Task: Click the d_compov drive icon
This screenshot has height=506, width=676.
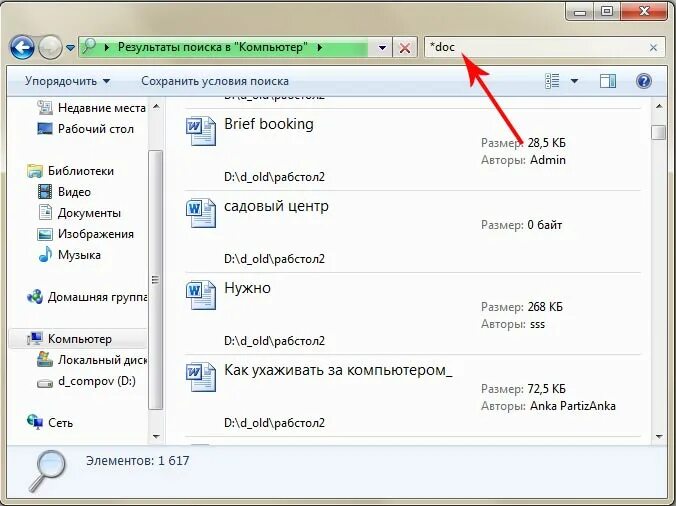Action: pos(45,383)
